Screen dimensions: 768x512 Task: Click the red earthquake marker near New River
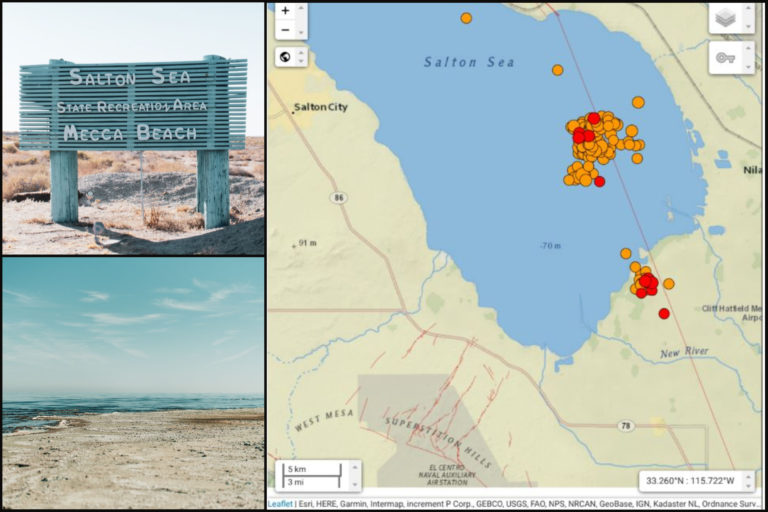coord(664,314)
